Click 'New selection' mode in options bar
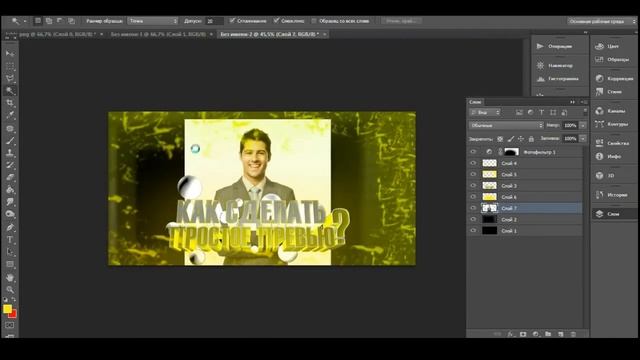This screenshot has width=640, height=360. (38, 20)
